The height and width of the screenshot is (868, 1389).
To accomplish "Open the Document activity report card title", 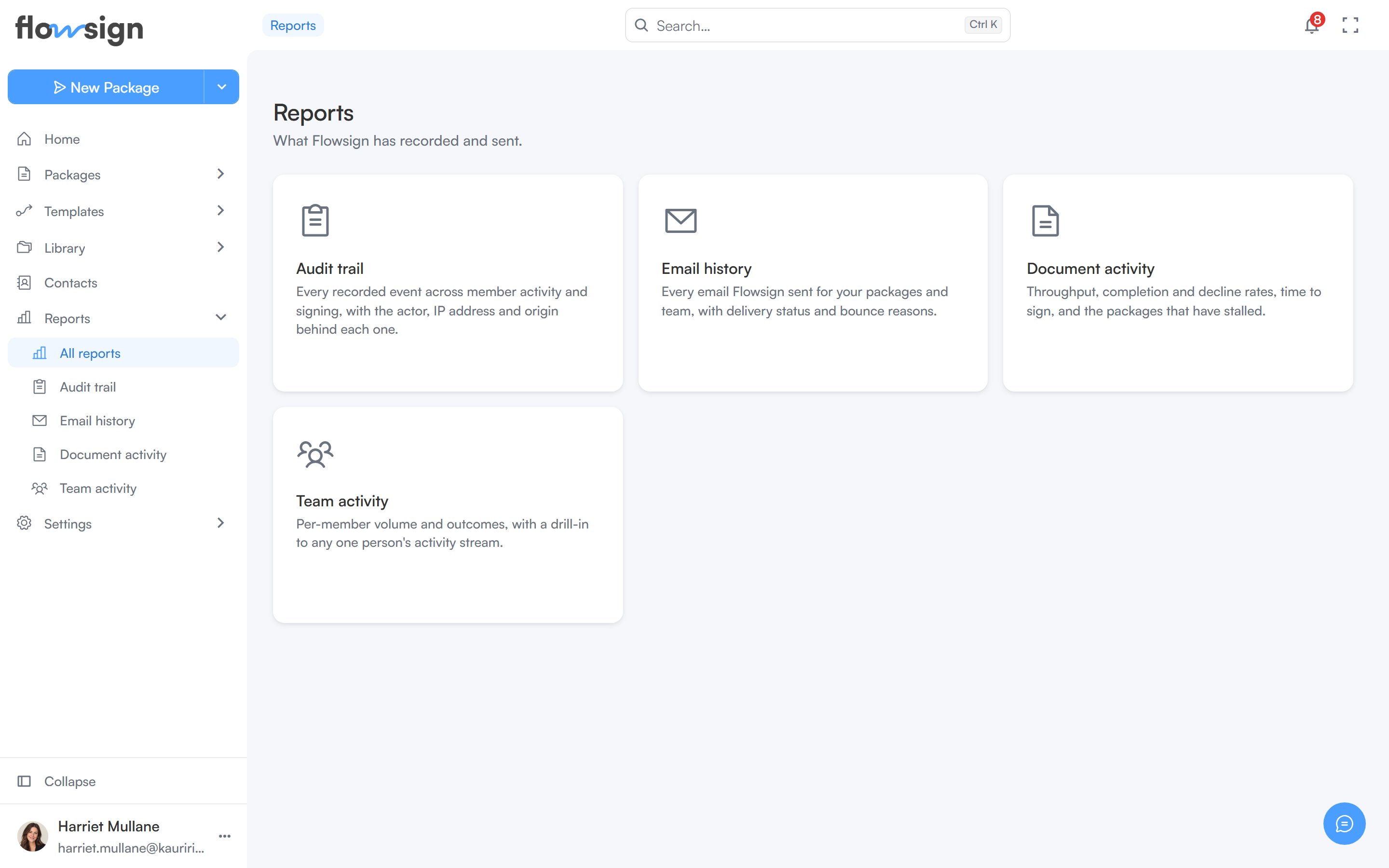I will [x=1090, y=268].
